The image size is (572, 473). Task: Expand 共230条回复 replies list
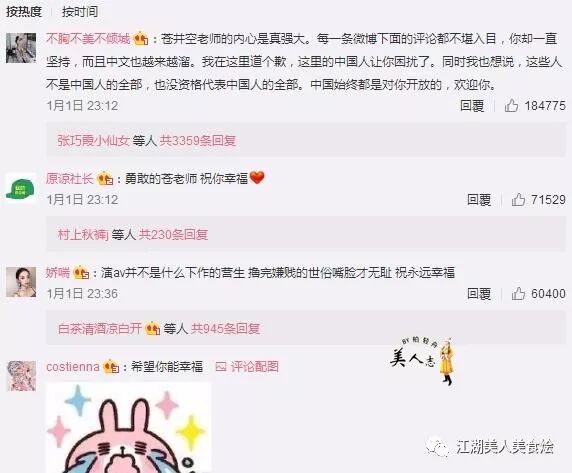173,234
